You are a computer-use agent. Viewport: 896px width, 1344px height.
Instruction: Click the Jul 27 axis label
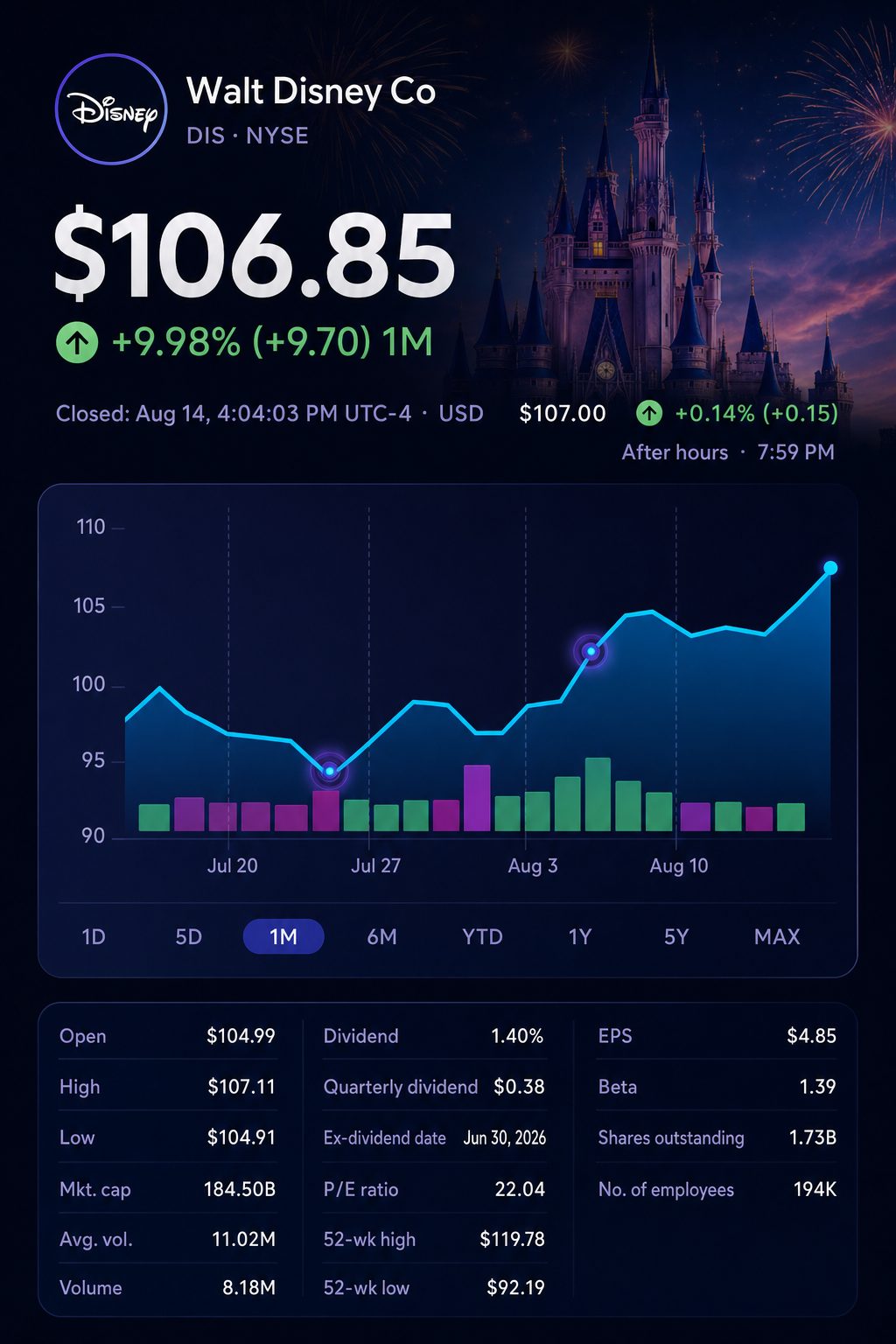tap(375, 865)
